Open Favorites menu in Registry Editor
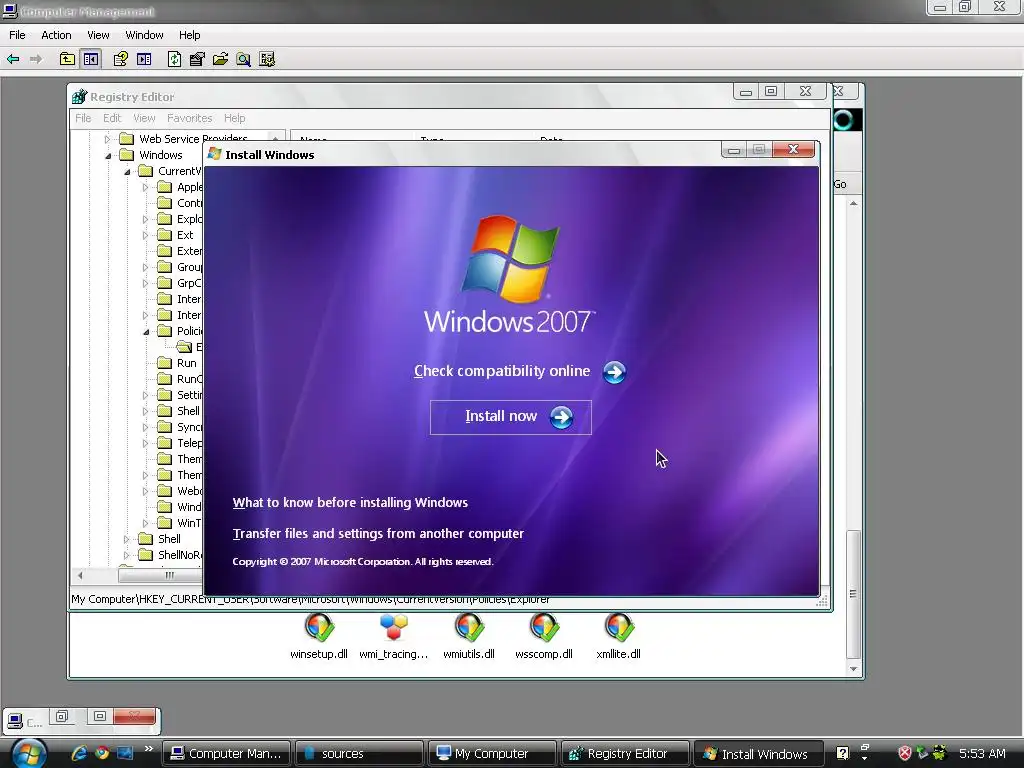The width and height of the screenshot is (1024, 768). 189,118
